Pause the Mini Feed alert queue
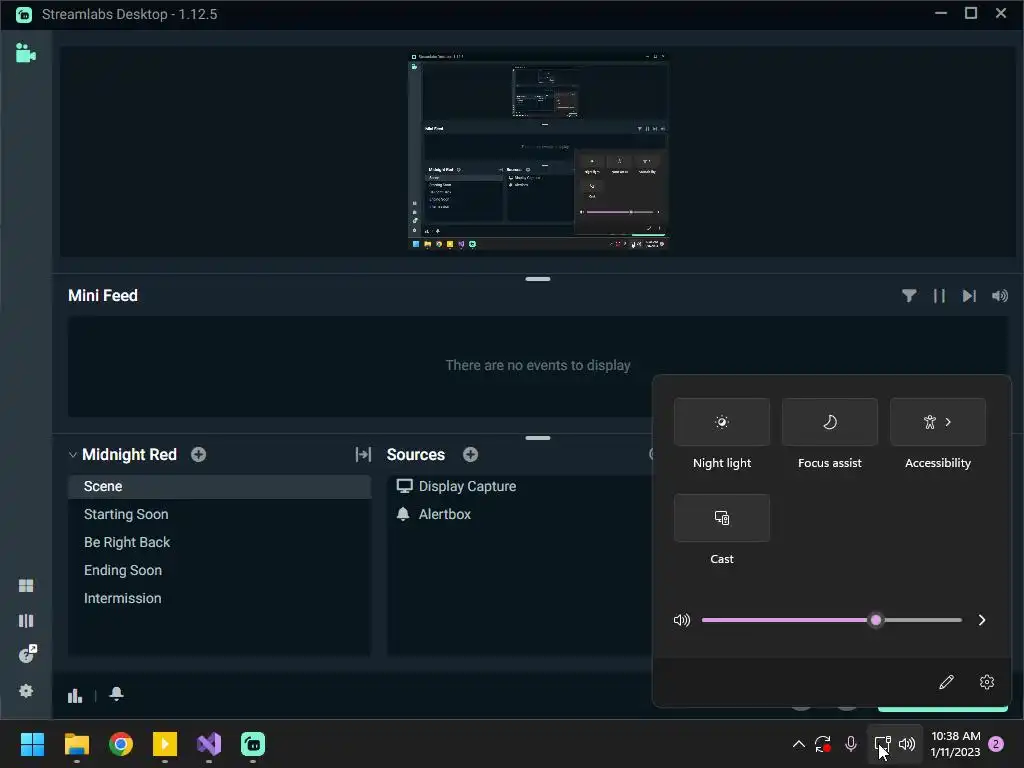Image resolution: width=1024 pixels, height=768 pixels. coord(939,296)
